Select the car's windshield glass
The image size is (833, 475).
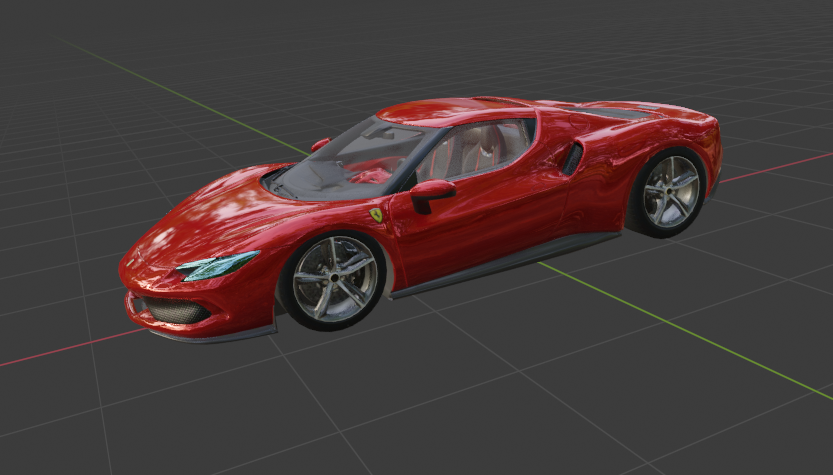(x=351, y=159)
